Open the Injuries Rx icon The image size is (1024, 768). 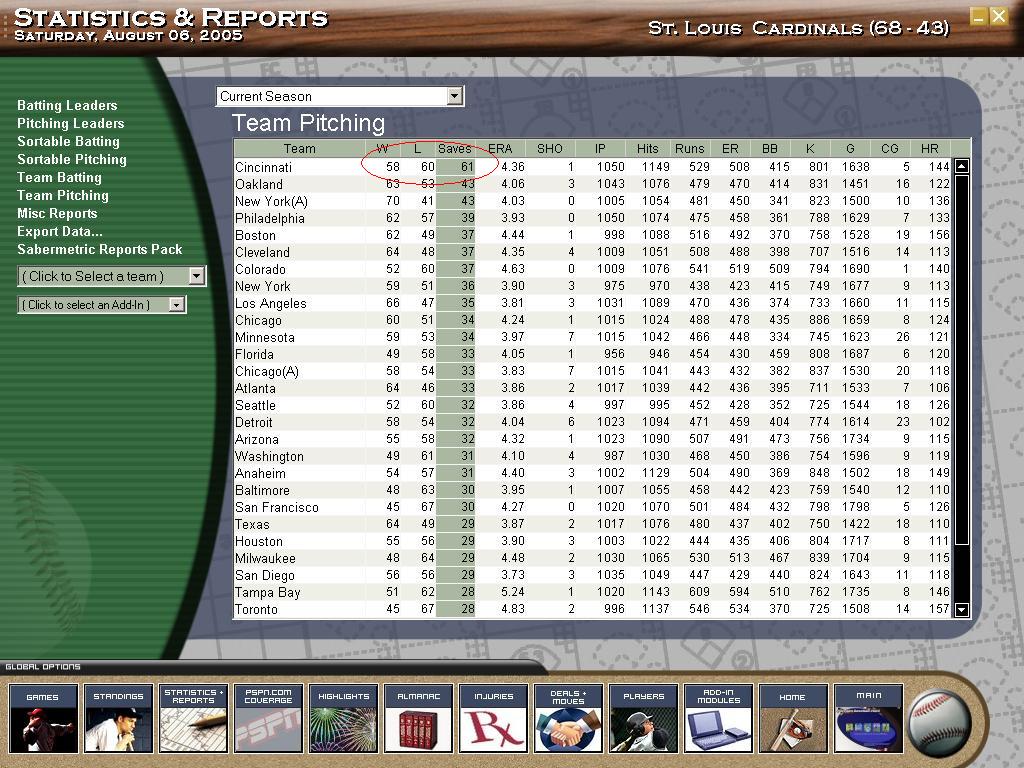pyautogui.click(x=494, y=718)
